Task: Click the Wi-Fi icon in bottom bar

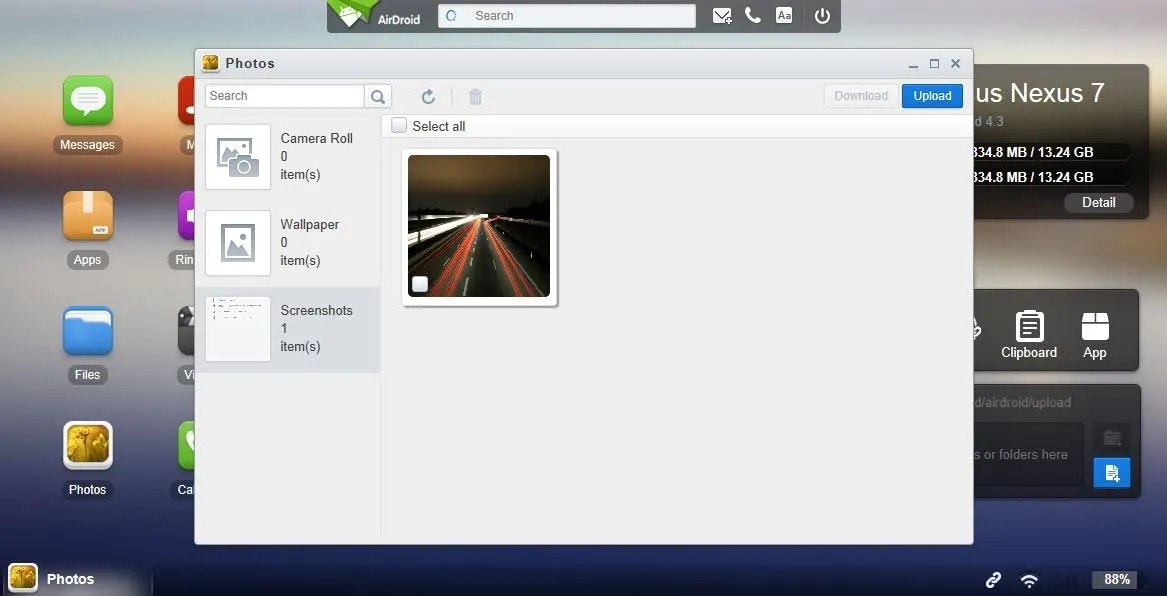Action: [1029, 580]
